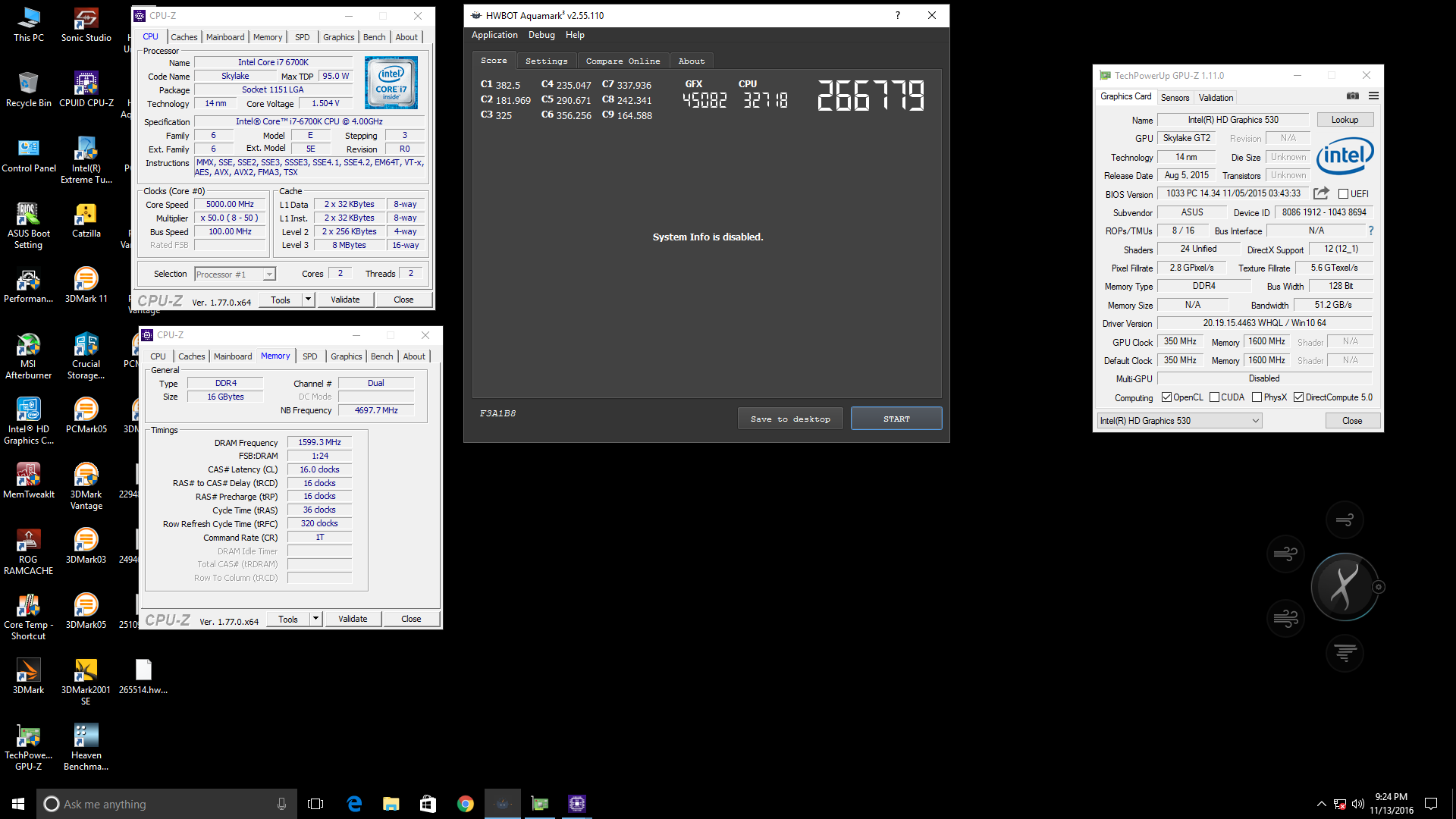Viewport: 1456px width, 819px height.
Task: Select the top wind fan mode icon
Action: click(1345, 520)
